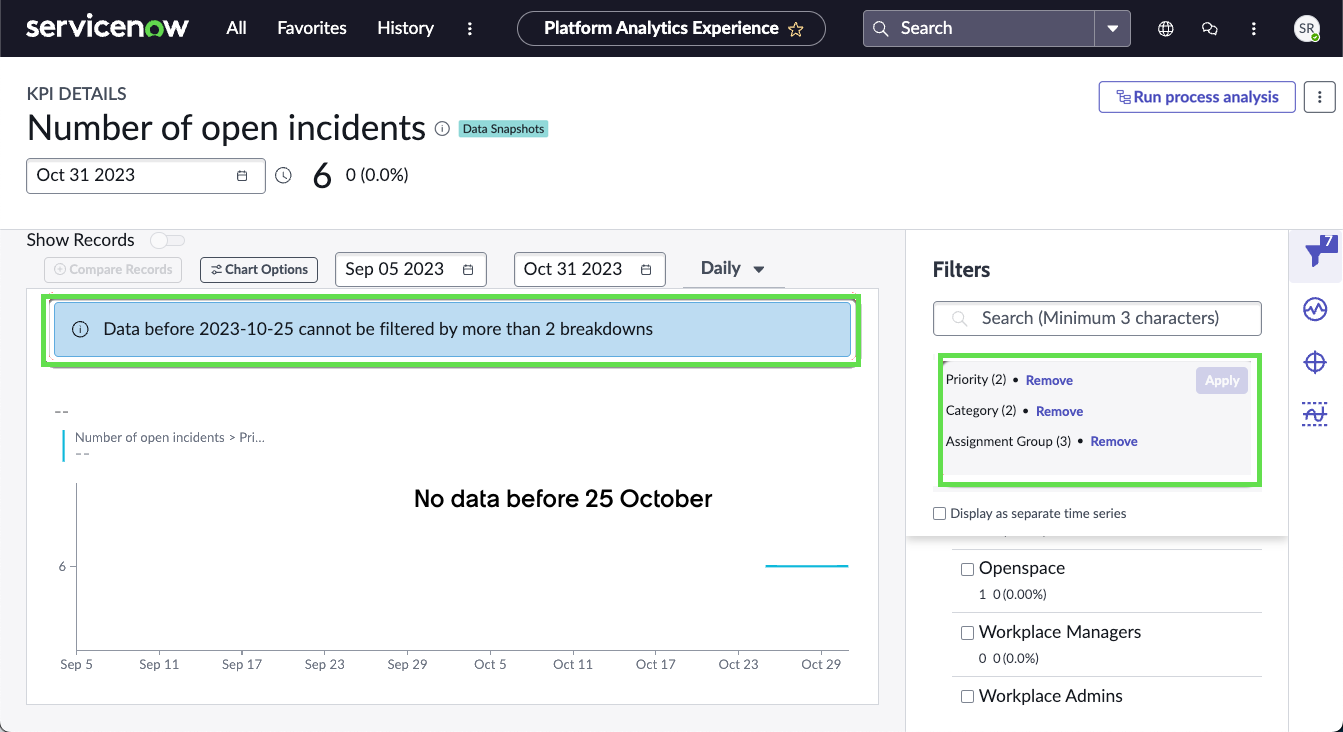This screenshot has width=1343, height=732.
Task: Click the Sep 05 2023 start date field
Action: (x=411, y=269)
